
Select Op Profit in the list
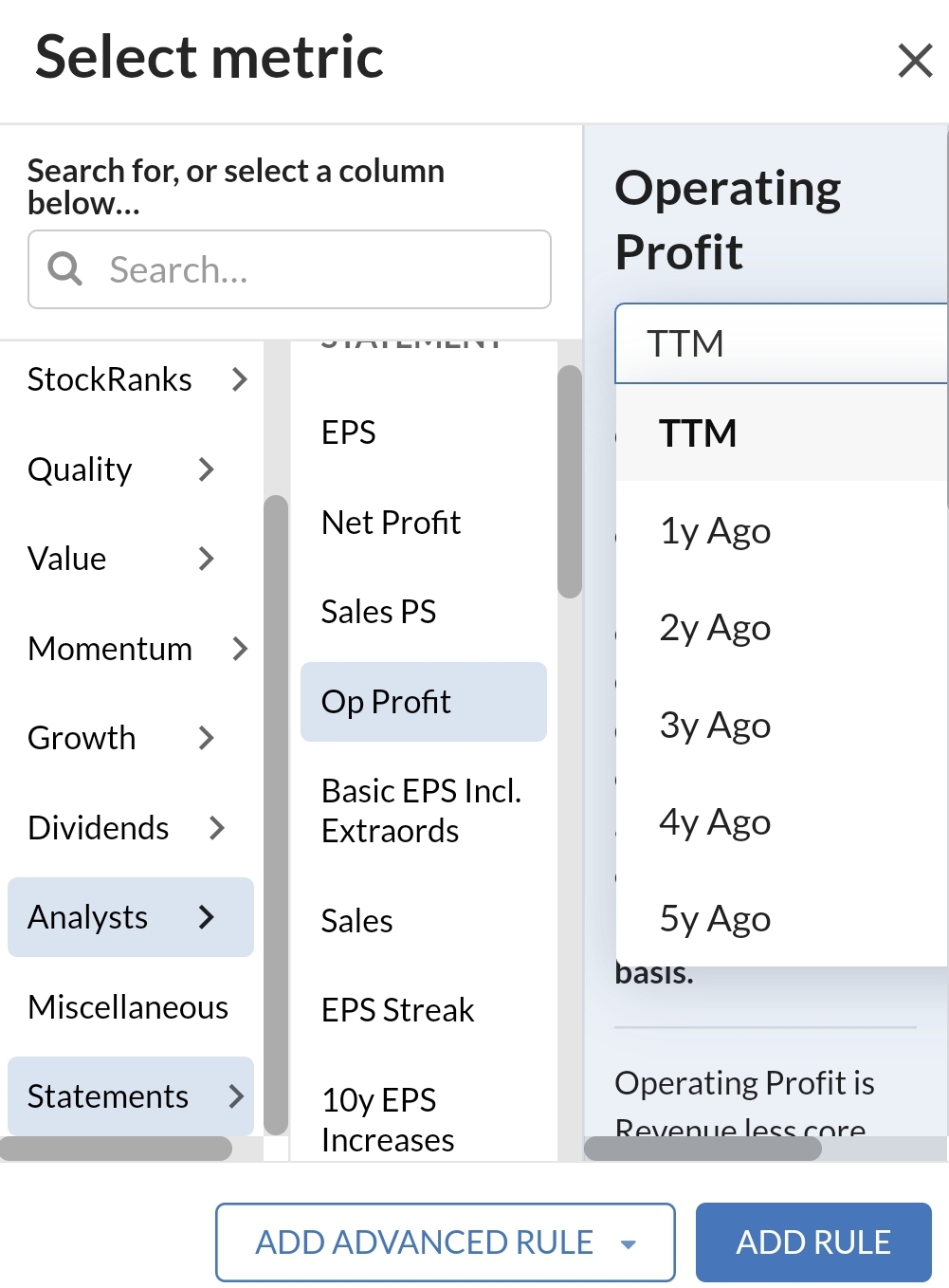424,702
